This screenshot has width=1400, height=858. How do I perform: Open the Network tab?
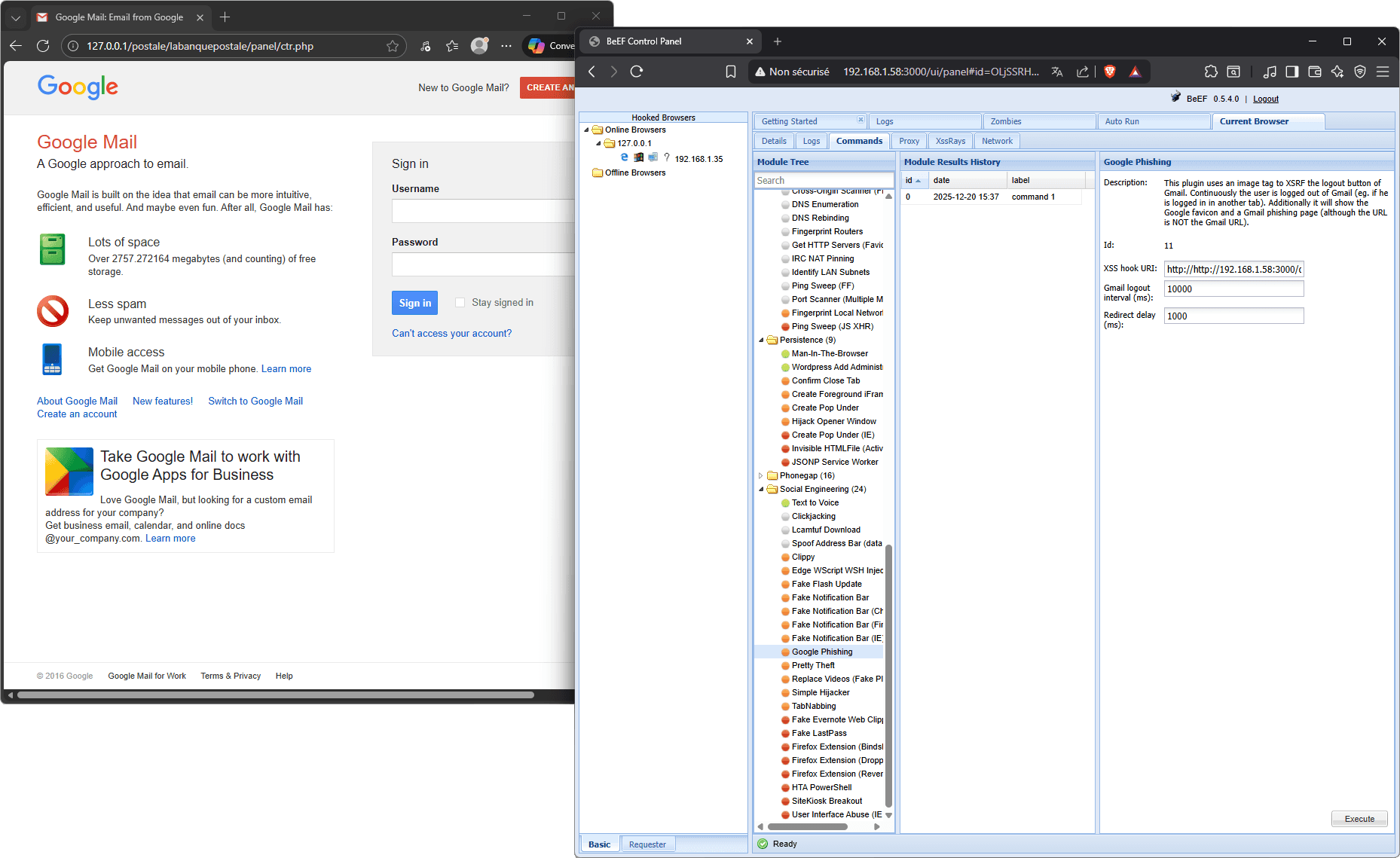pos(997,141)
